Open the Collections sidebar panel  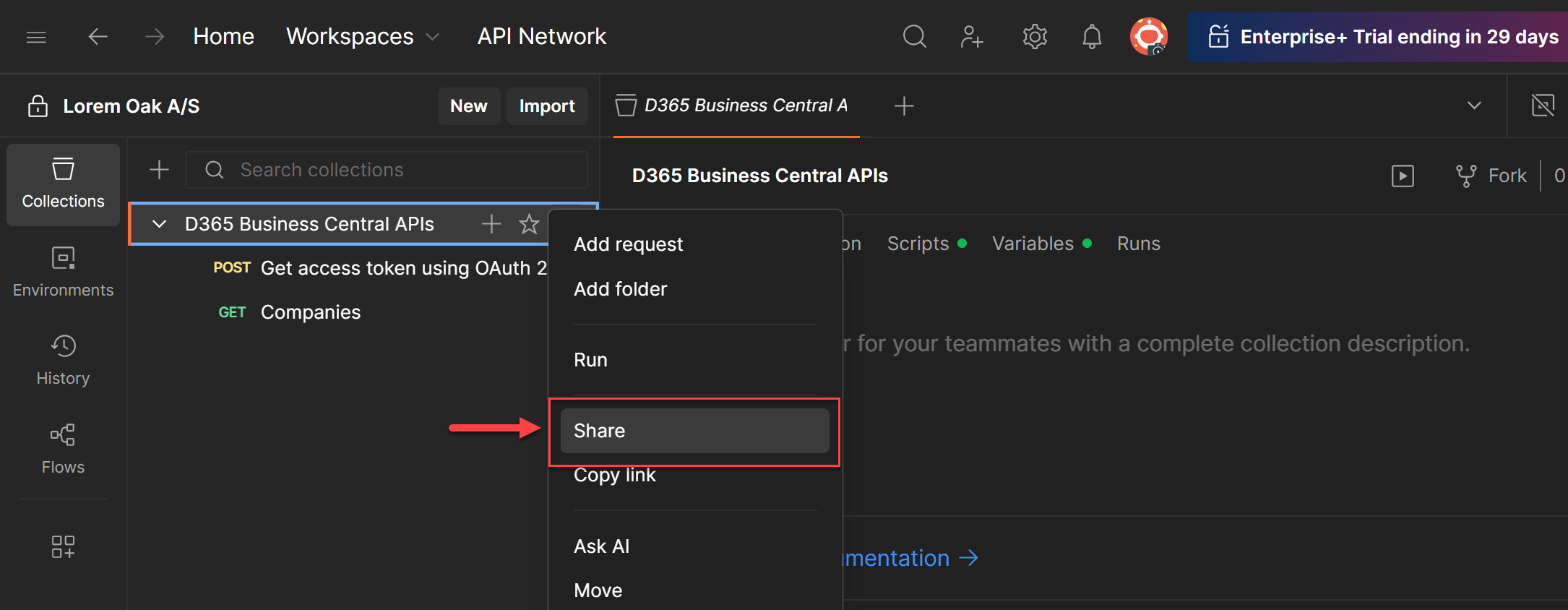pyautogui.click(x=64, y=185)
